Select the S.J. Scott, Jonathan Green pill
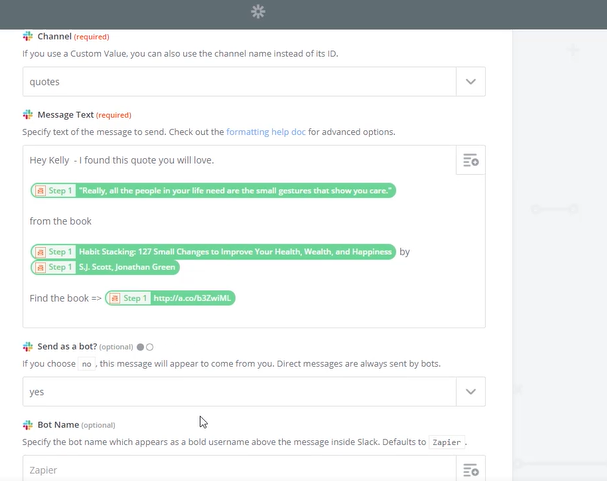This screenshot has height=481, width=607. point(105,267)
